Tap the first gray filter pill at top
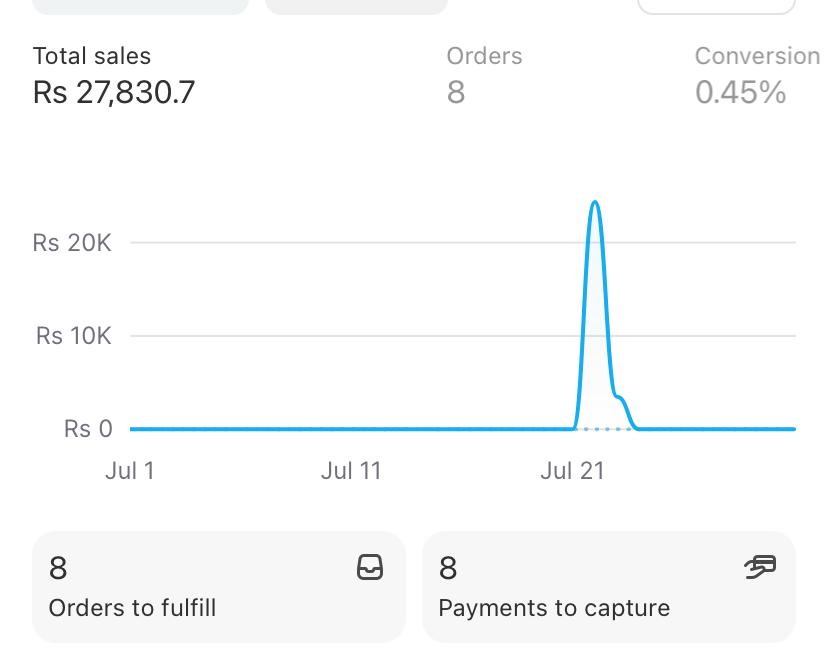Image resolution: width=828 pixels, height=657 pixels. point(140,5)
